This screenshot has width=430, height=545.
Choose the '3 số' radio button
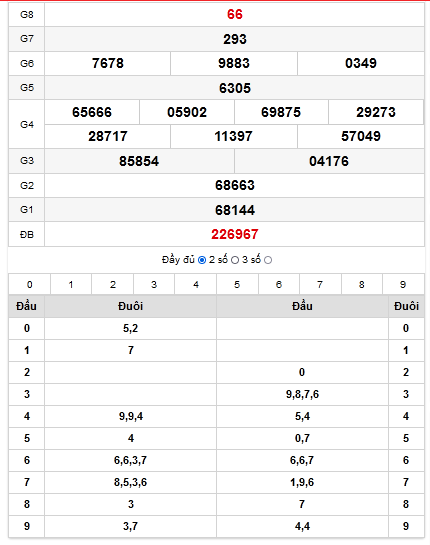pyautogui.click(x=268, y=260)
